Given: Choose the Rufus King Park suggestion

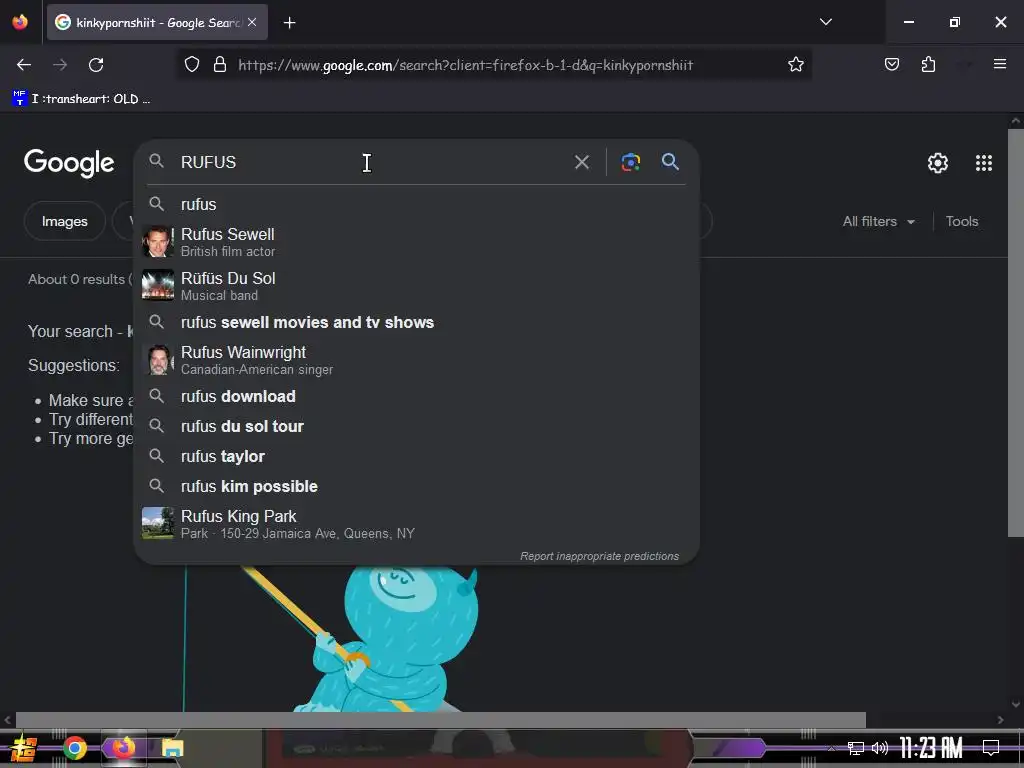Looking at the screenshot, I should [x=416, y=524].
